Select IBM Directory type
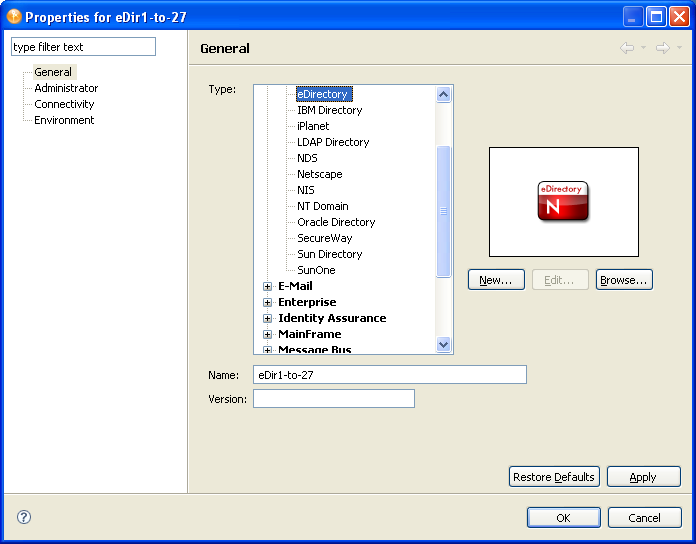The width and height of the screenshot is (696, 544). (x=330, y=110)
